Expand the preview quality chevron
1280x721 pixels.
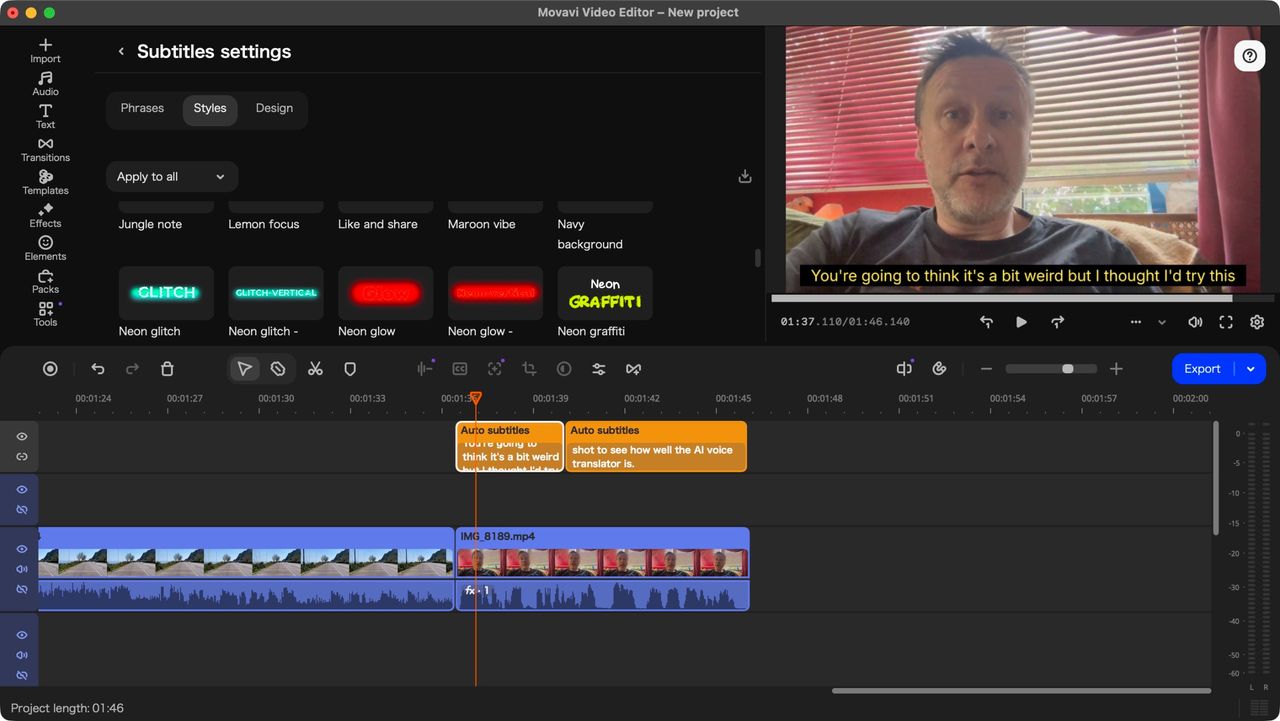(1162, 322)
